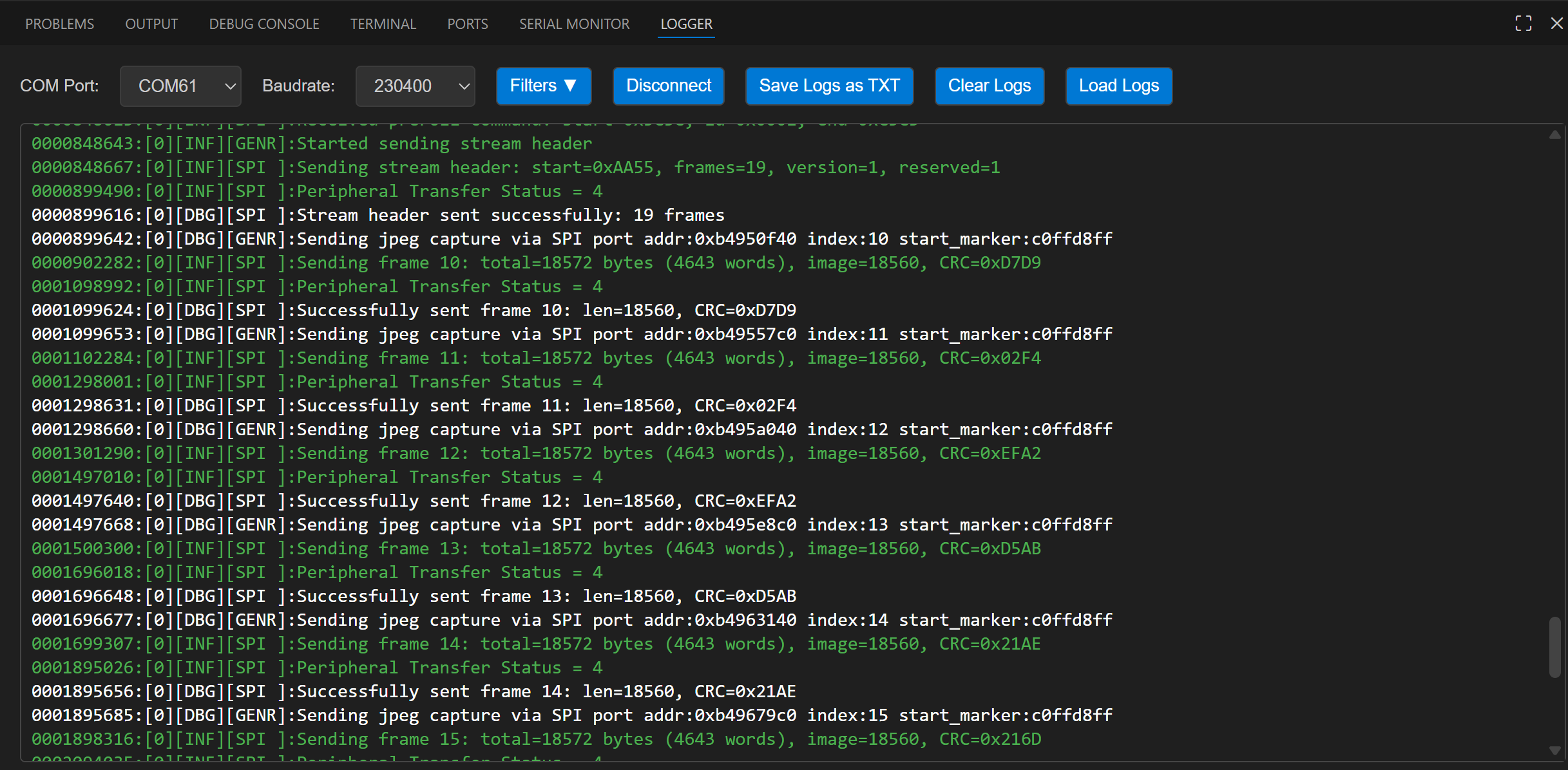Click Peripheral Transfer Status line at 0000899490
The image size is (1568, 770).
pyautogui.click(x=317, y=191)
